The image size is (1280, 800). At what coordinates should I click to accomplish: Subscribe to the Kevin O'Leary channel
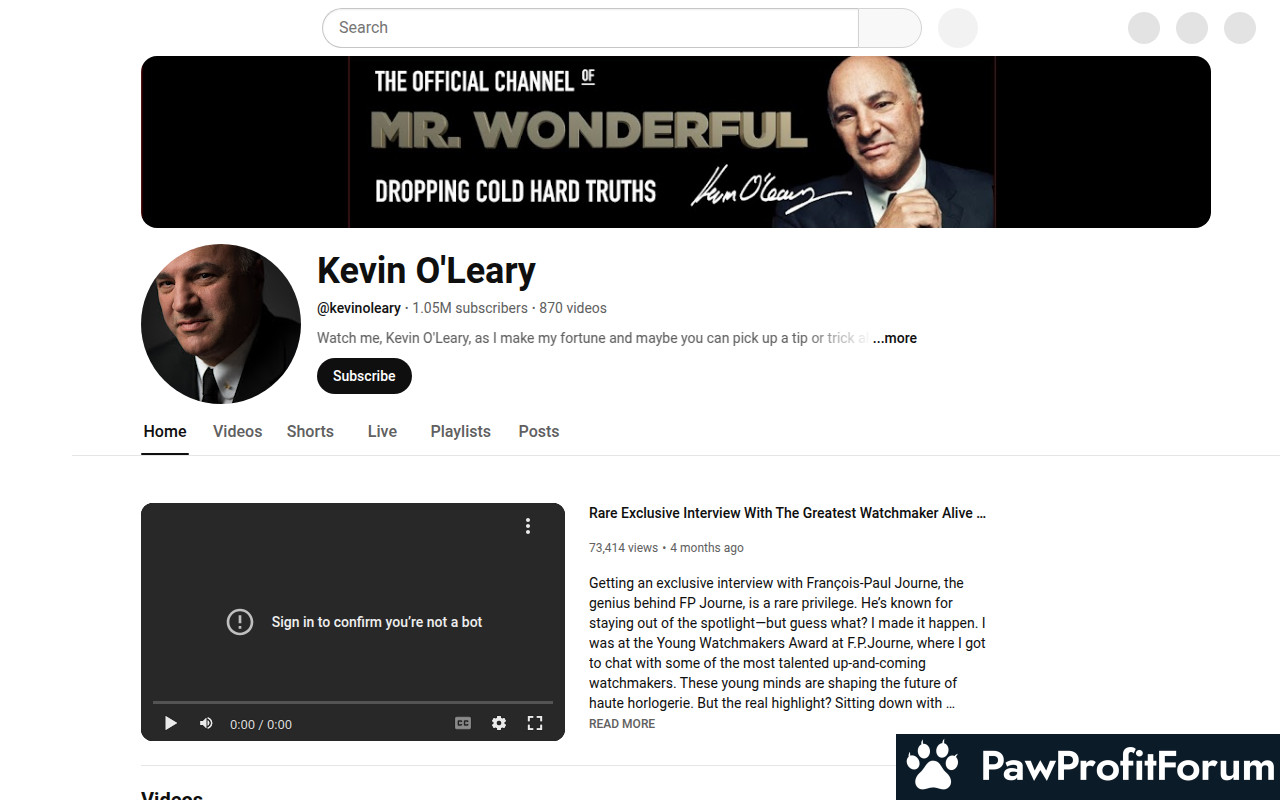[x=364, y=376]
